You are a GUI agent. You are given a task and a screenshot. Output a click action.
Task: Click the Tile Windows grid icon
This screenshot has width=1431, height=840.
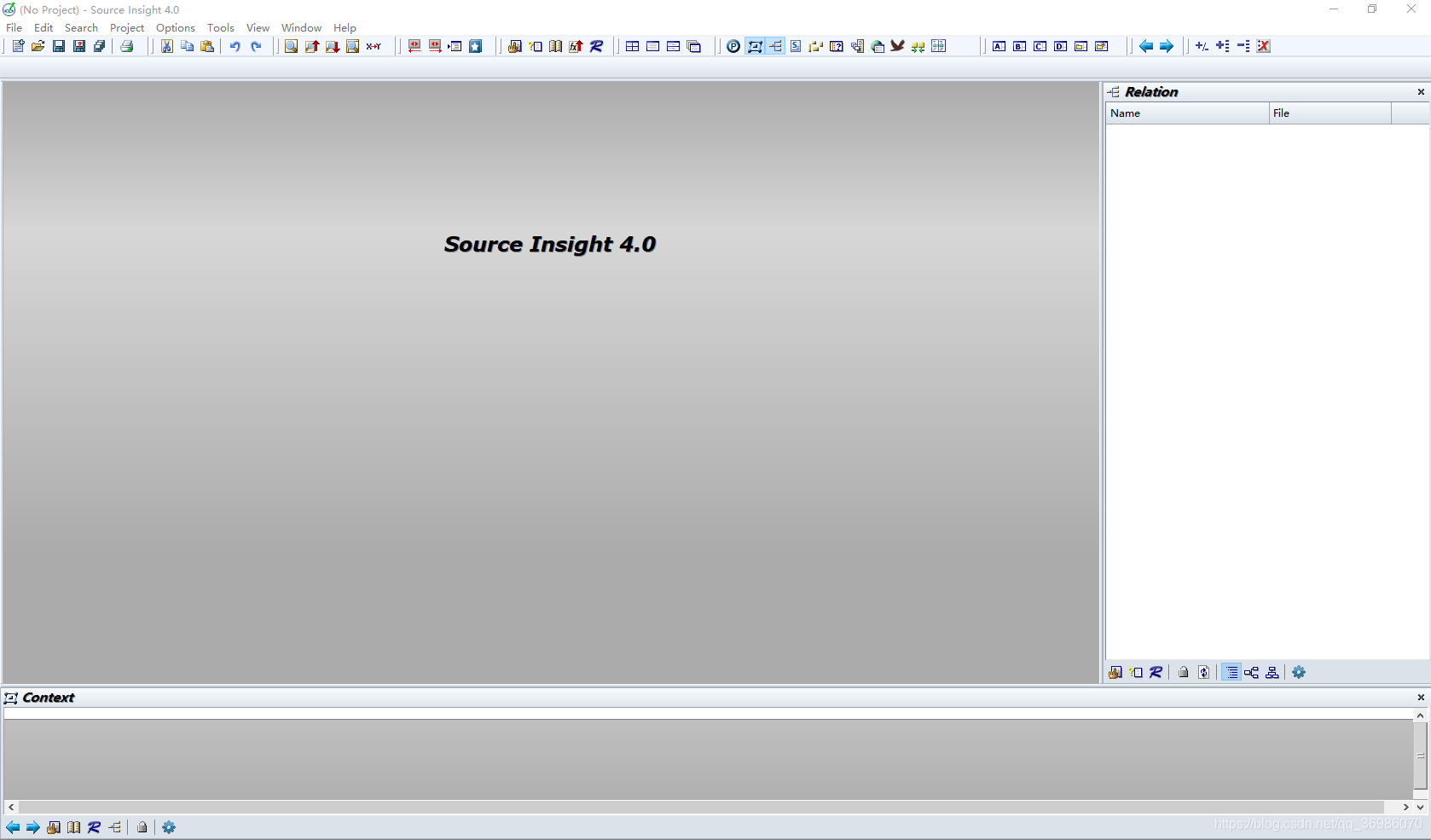click(633, 46)
